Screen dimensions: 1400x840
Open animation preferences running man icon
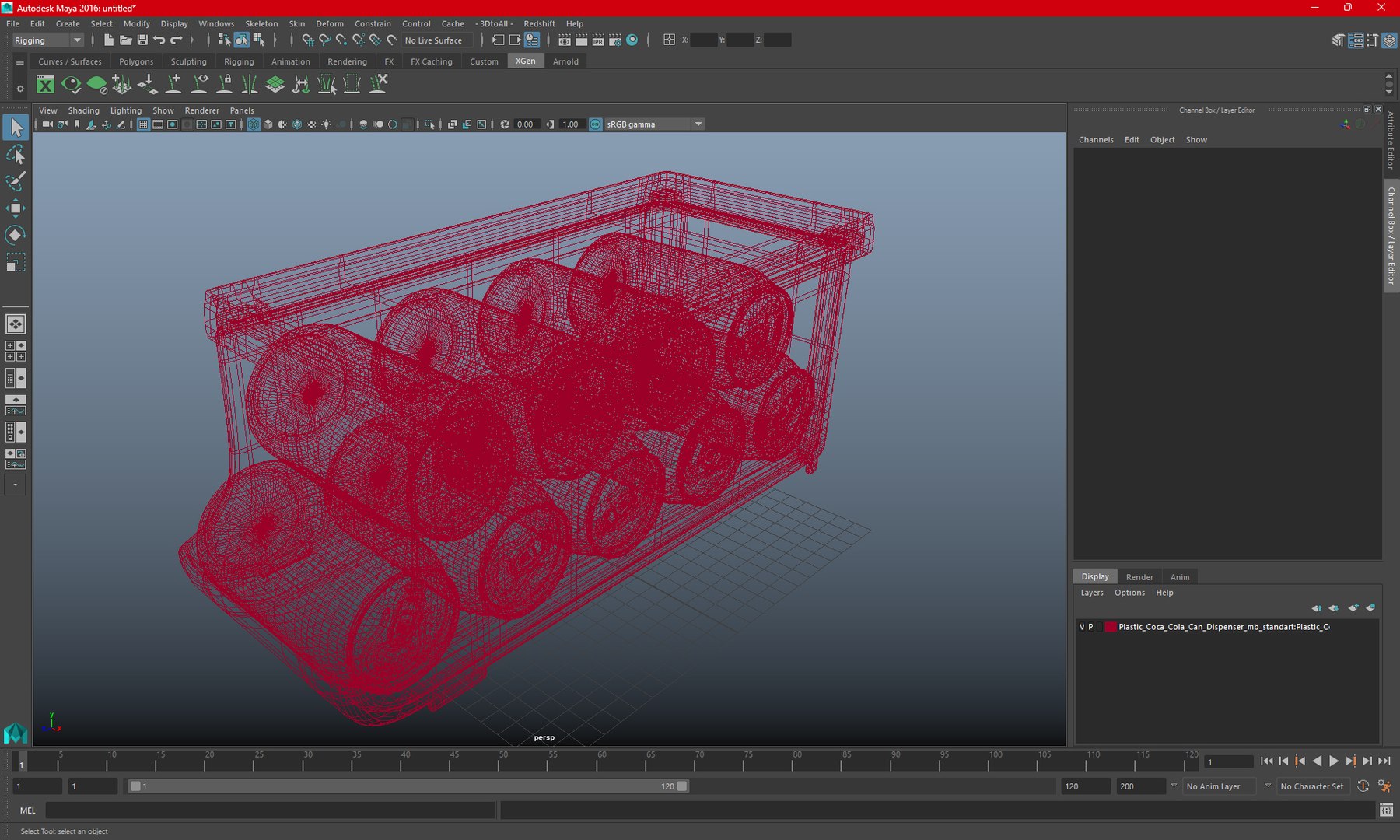tap(1384, 786)
